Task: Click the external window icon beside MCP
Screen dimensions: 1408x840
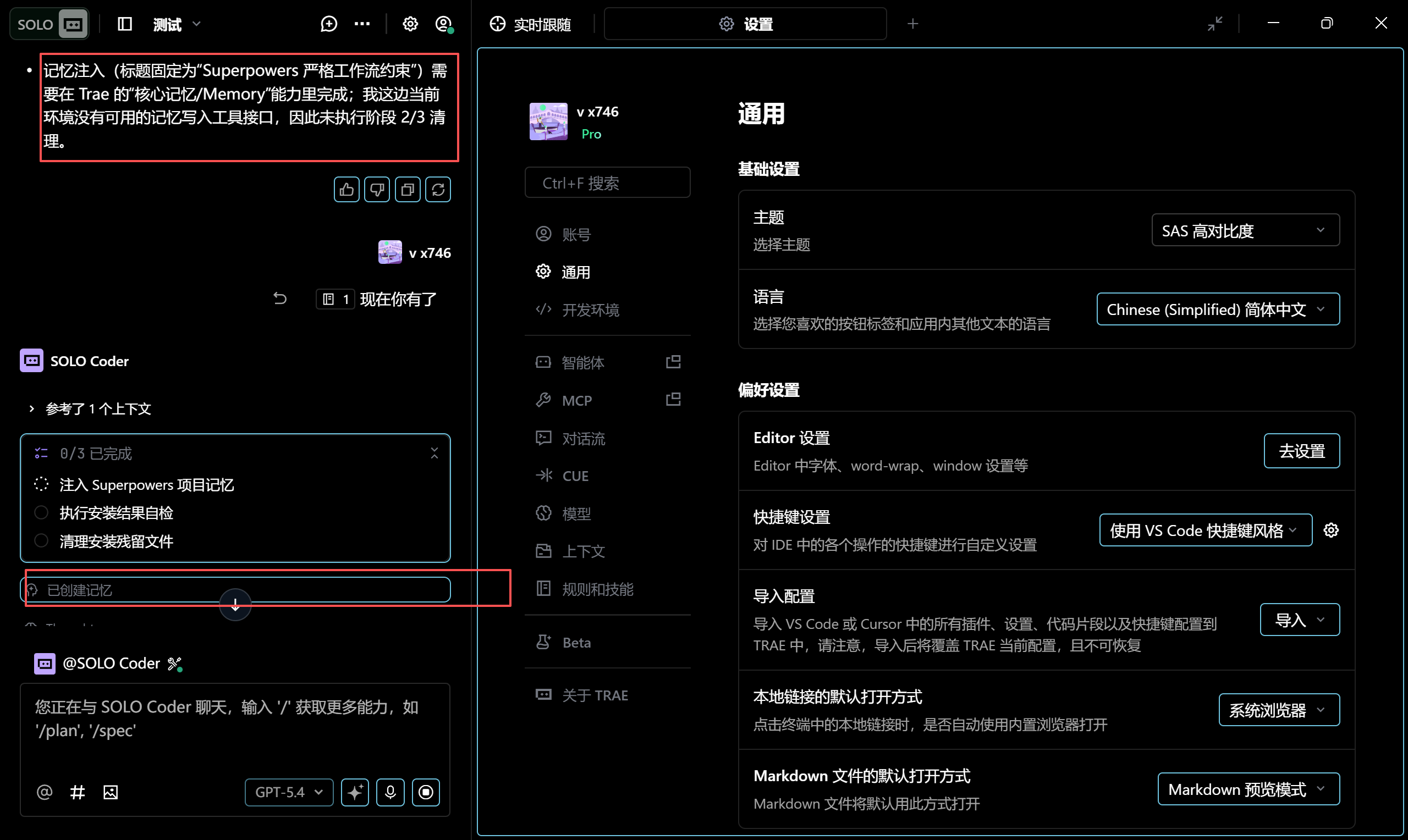Action: pyautogui.click(x=673, y=400)
